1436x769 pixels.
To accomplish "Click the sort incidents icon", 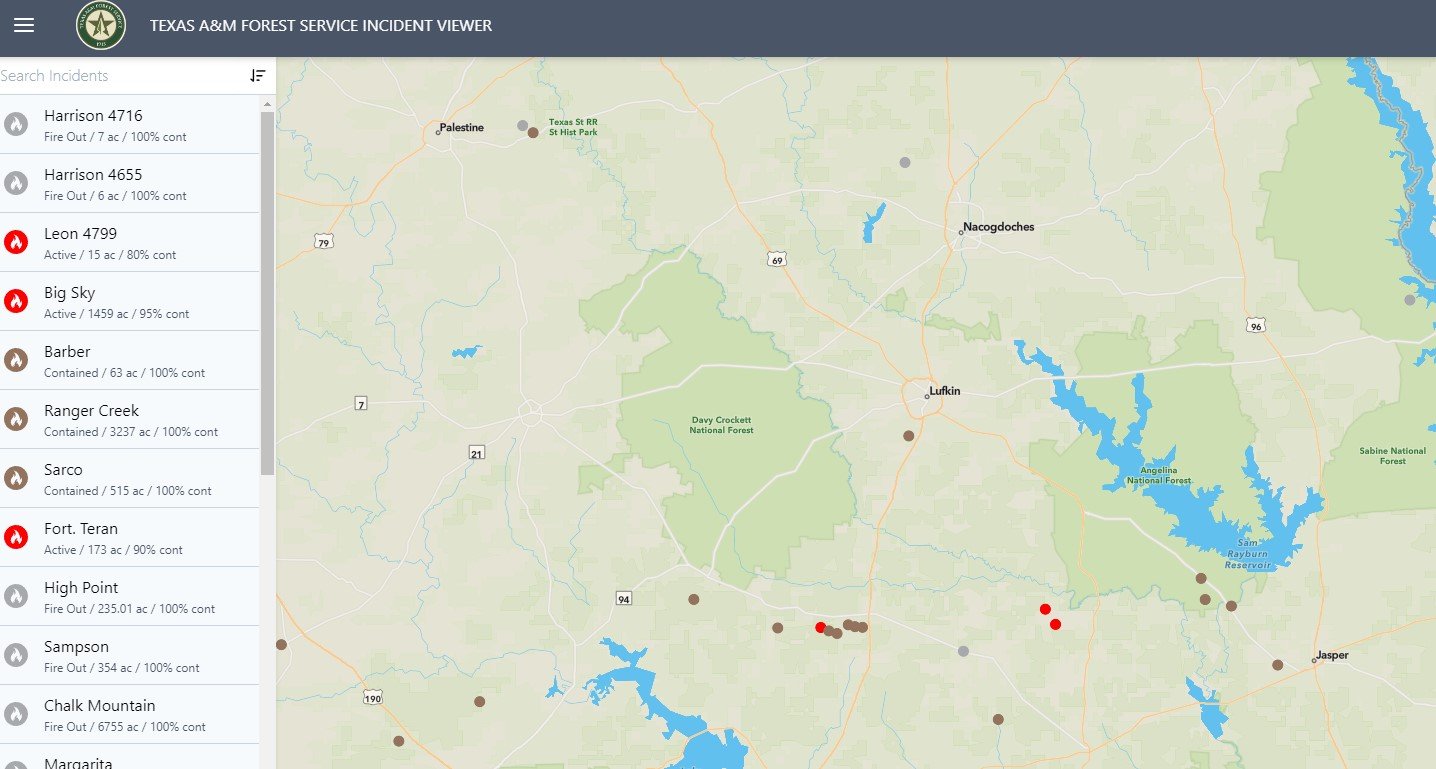I will tap(258, 76).
